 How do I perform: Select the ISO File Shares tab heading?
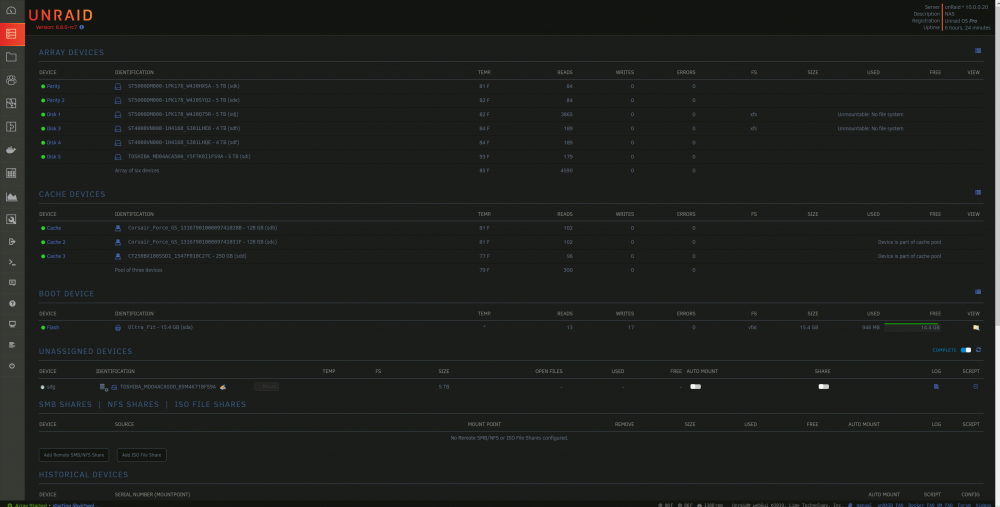pos(210,404)
